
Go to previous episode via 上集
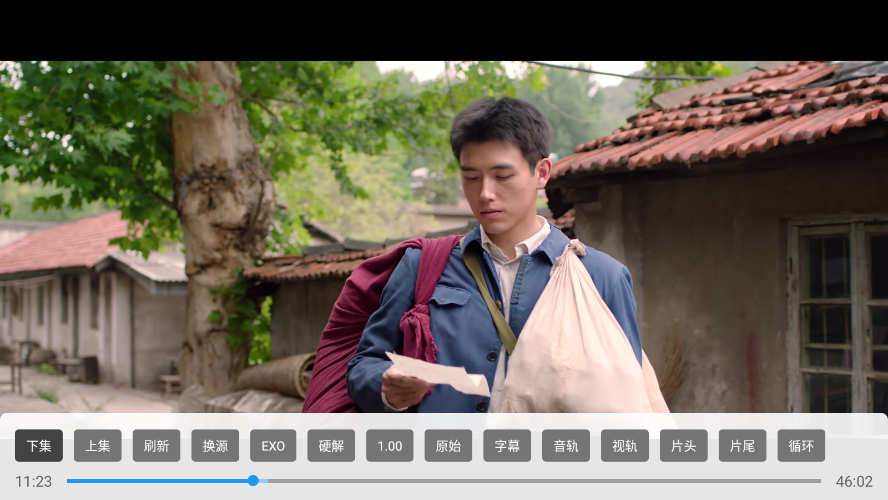pyautogui.click(x=98, y=446)
